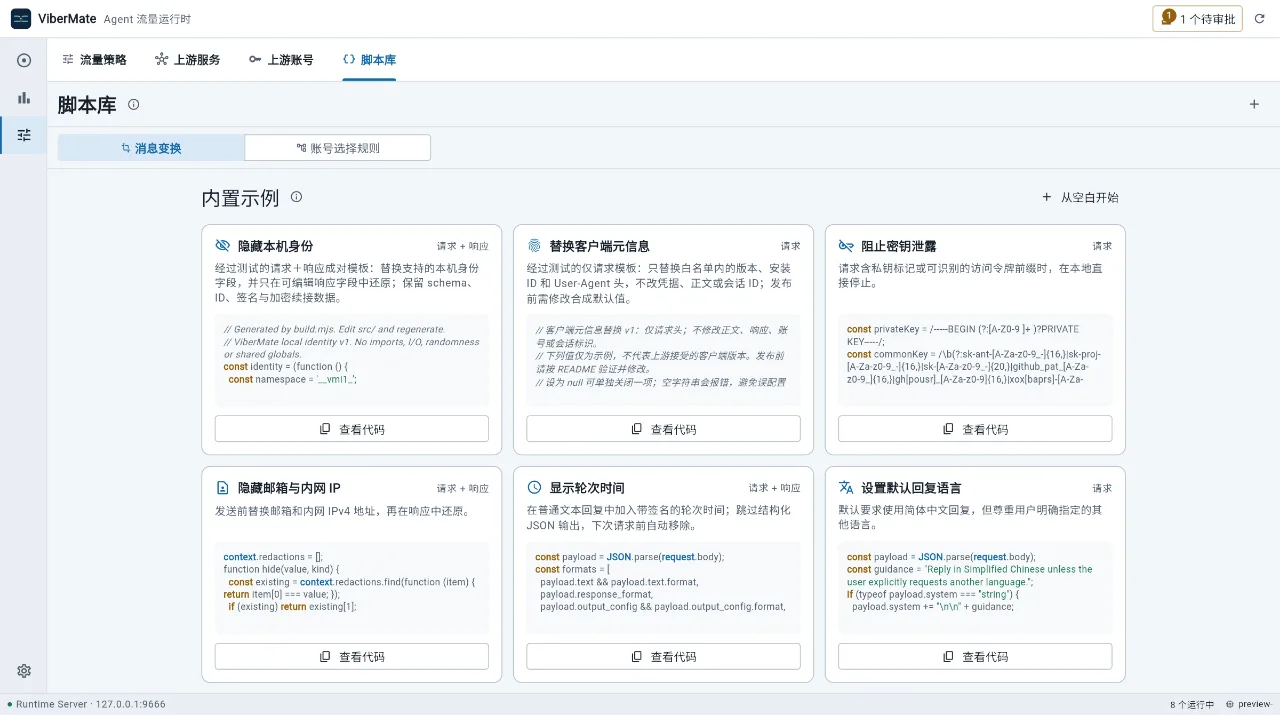View code for 隐藏邮箱与内网 IP
Screen dimensions: 1280x715
352,657
